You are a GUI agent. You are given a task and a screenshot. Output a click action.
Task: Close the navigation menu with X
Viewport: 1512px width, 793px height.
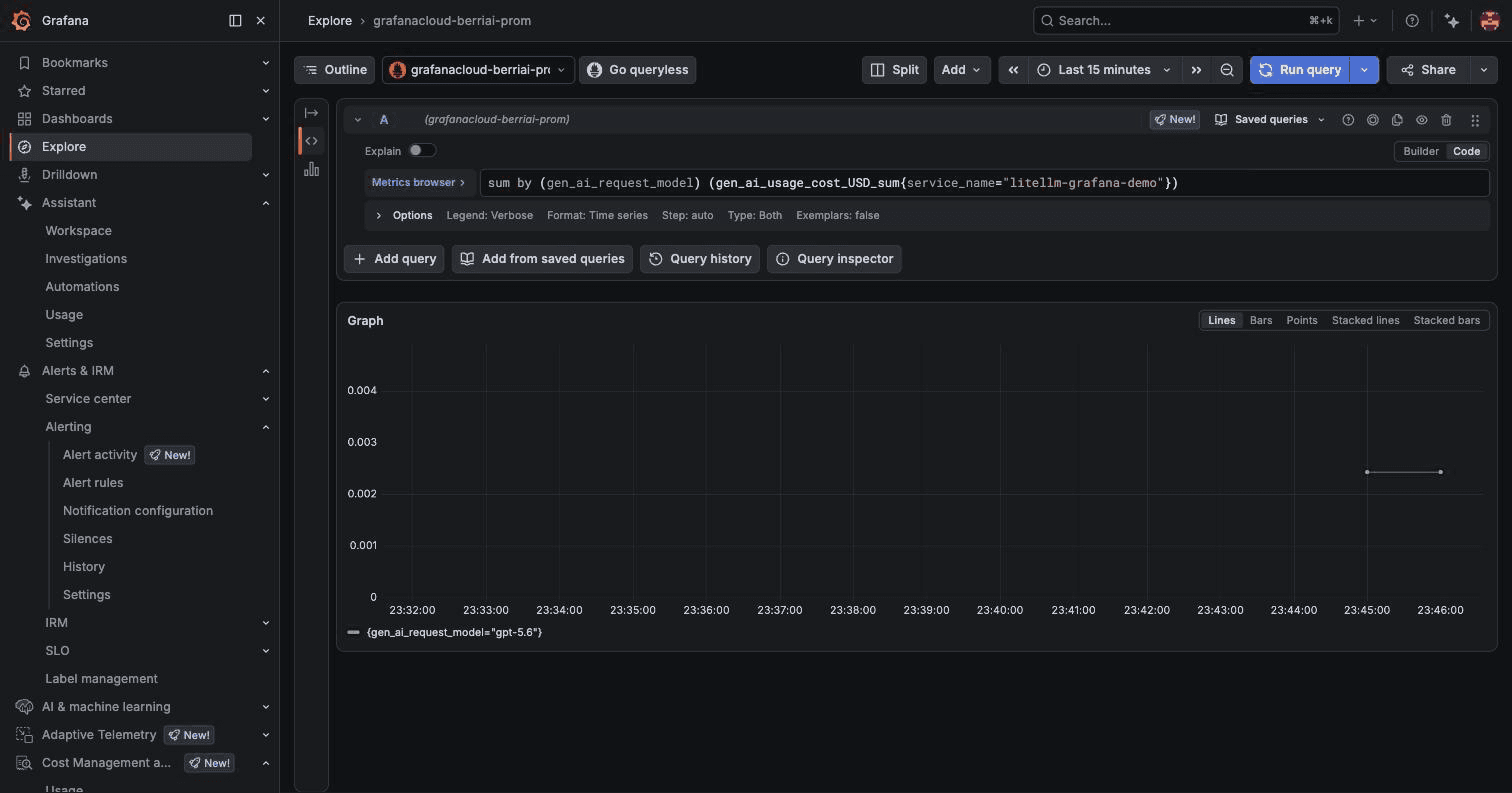(x=261, y=20)
